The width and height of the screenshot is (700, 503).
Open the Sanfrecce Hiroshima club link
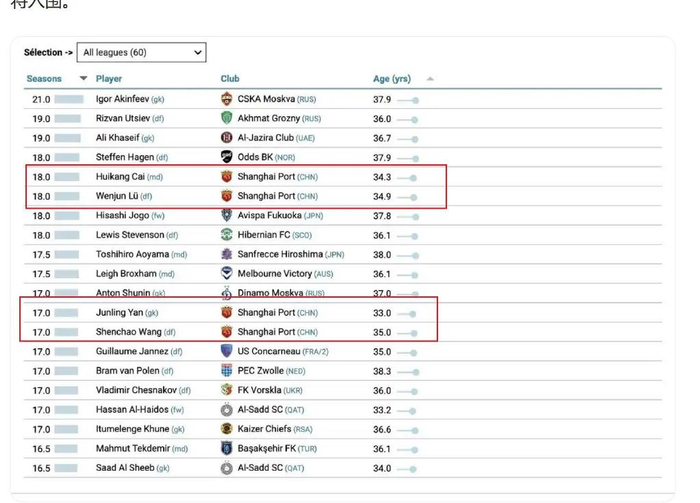(x=282, y=254)
